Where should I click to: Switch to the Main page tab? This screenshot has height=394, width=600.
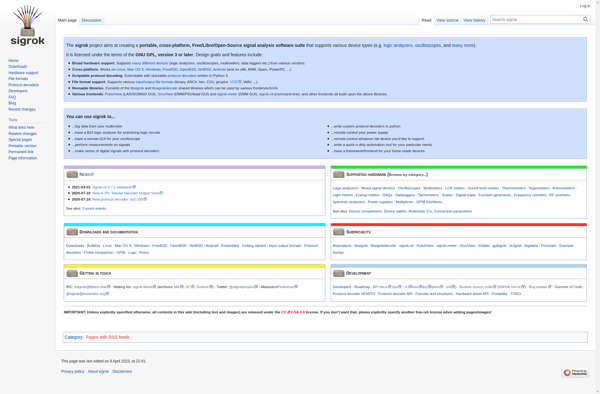pyautogui.click(x=67, y=20)
